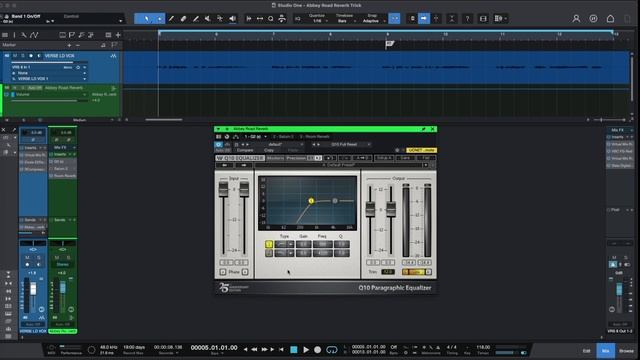This screenshot has width=640, height=360.
Task: Close the Abbey Road Reverb plugin window
Action: coord(432,129)
